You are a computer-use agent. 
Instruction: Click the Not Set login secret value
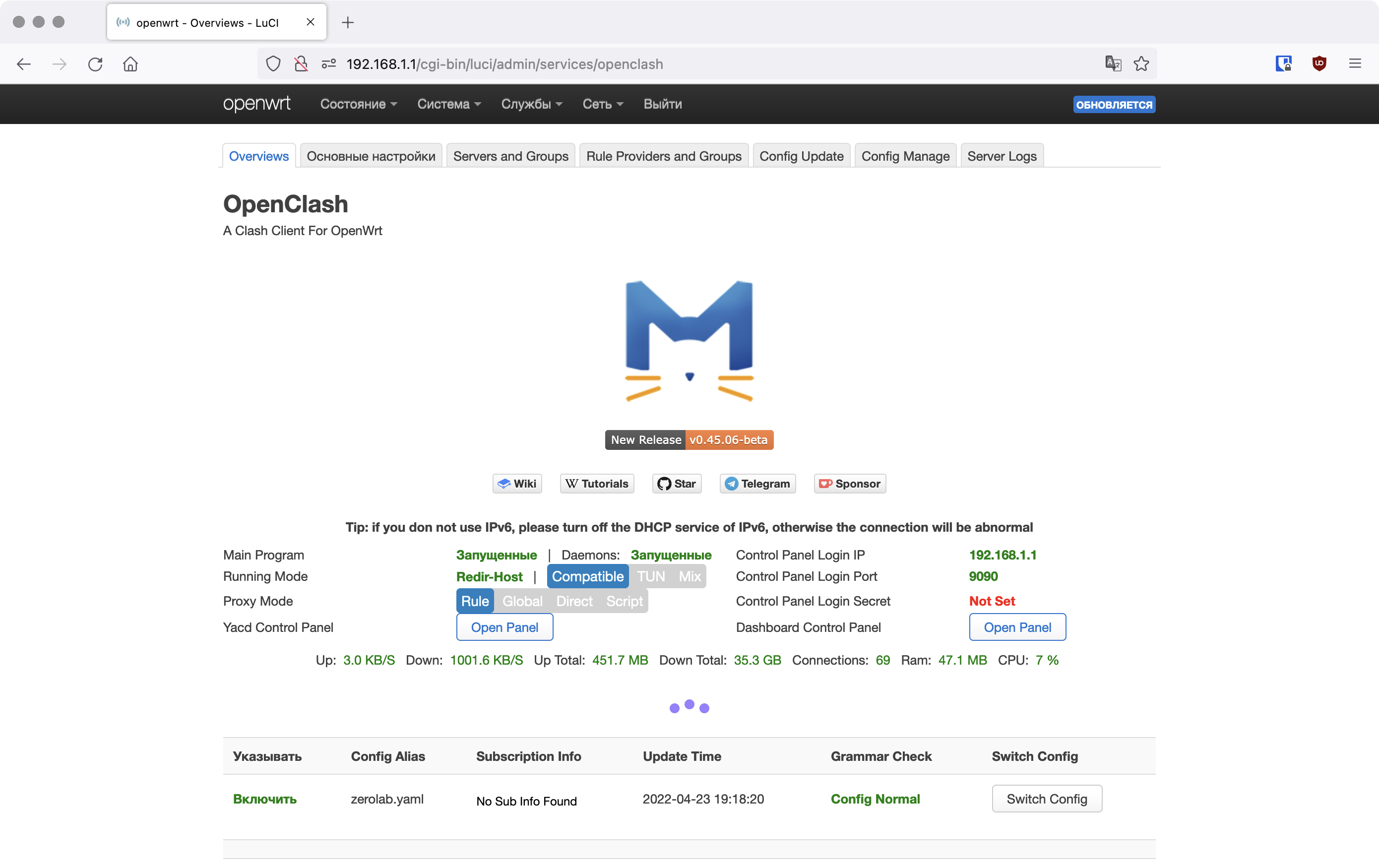point(992,601)
